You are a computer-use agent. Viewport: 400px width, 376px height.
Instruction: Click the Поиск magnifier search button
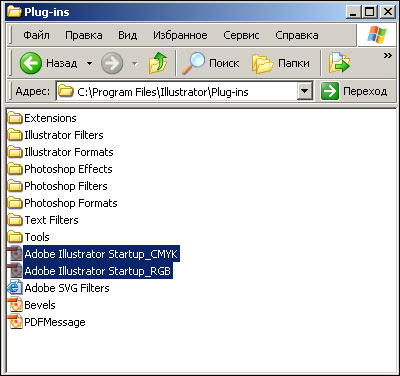tap(211, 63)
